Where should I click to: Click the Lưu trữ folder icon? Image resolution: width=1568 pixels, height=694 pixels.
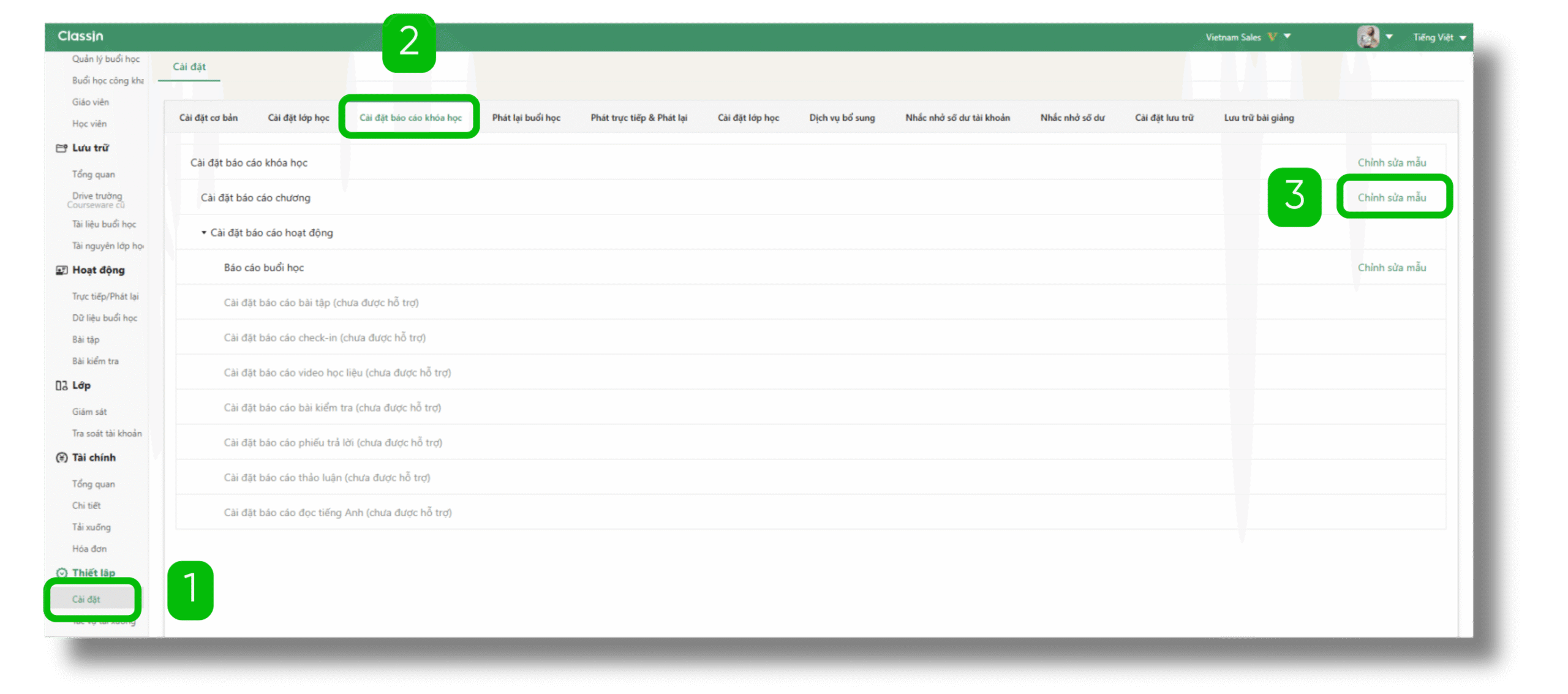pos(61,148)
